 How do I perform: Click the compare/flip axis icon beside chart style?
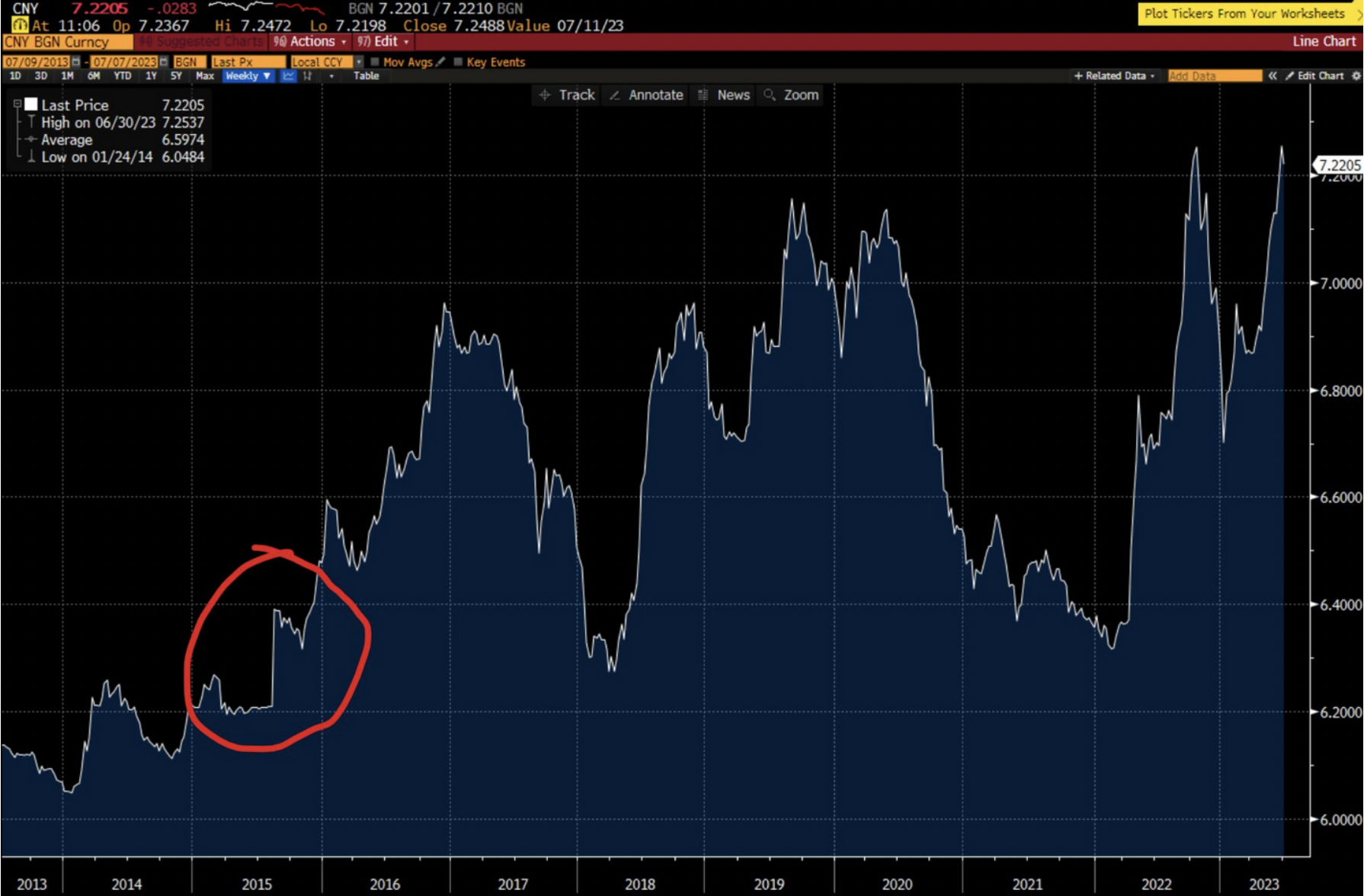click(309, 76)
